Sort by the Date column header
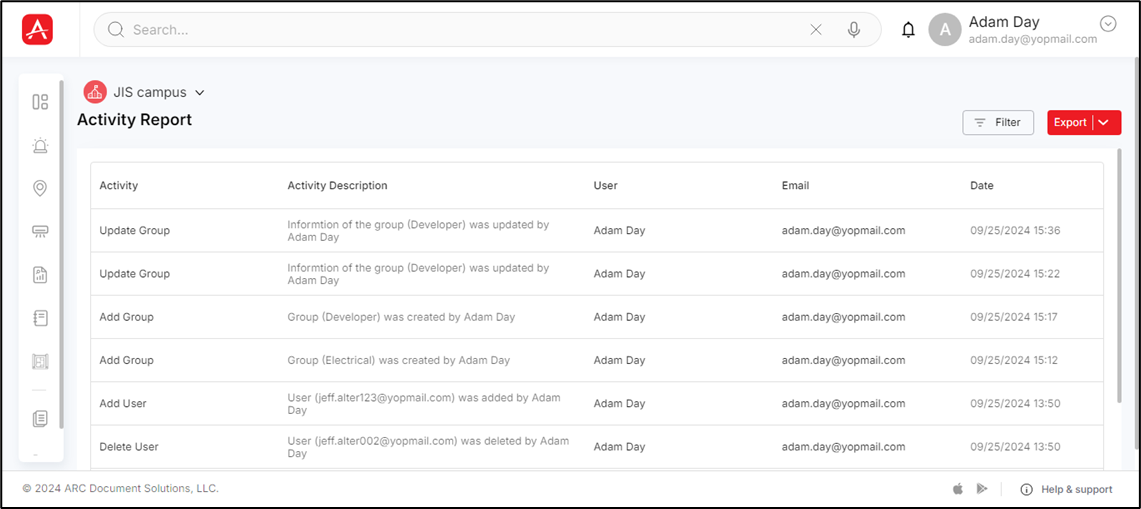Screen dimensions: 1141x509 (981, 186)
